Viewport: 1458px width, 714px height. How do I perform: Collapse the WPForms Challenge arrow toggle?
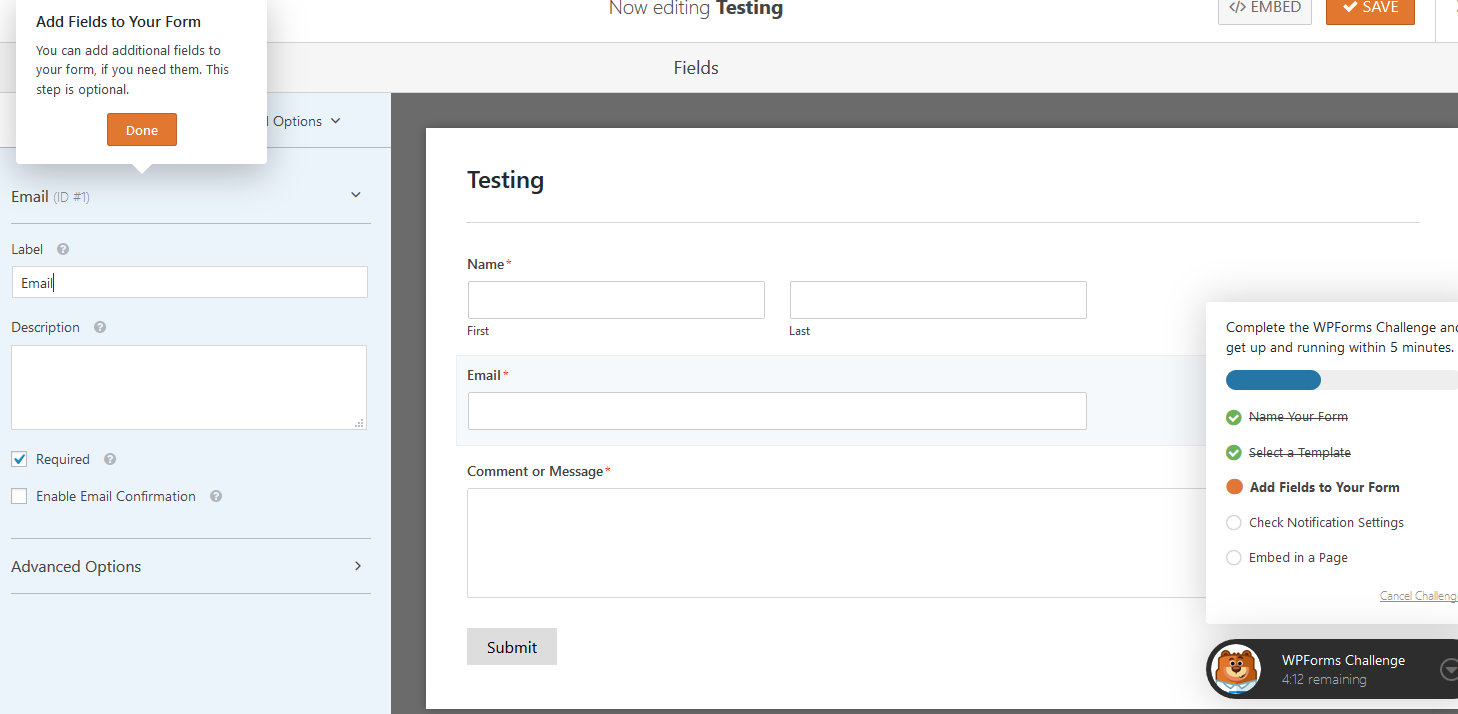pos(1448,669)
